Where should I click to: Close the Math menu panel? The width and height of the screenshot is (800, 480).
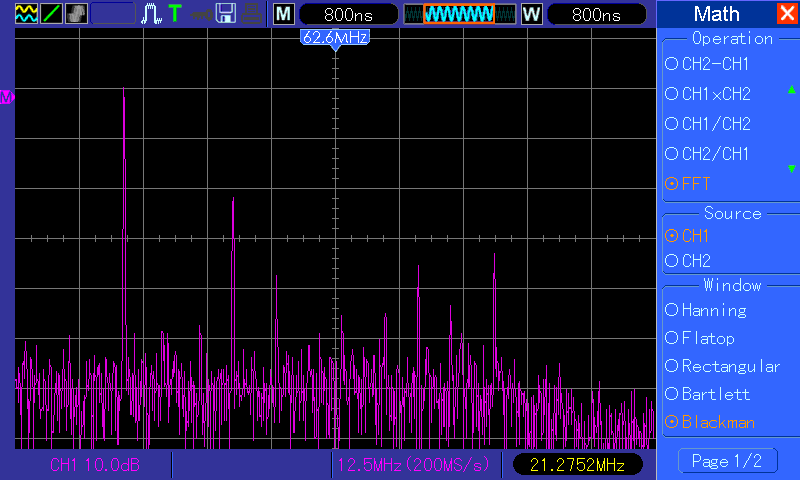click(x=787, y=13)
